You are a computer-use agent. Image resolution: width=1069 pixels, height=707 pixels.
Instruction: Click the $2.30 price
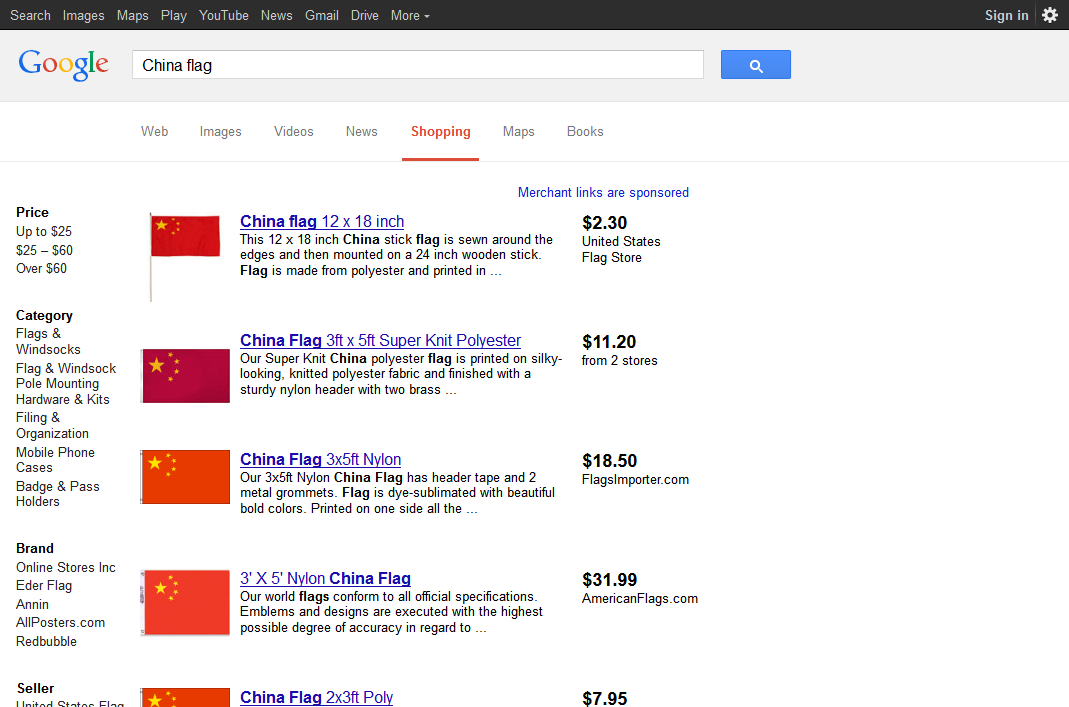[x=604, y=223]
